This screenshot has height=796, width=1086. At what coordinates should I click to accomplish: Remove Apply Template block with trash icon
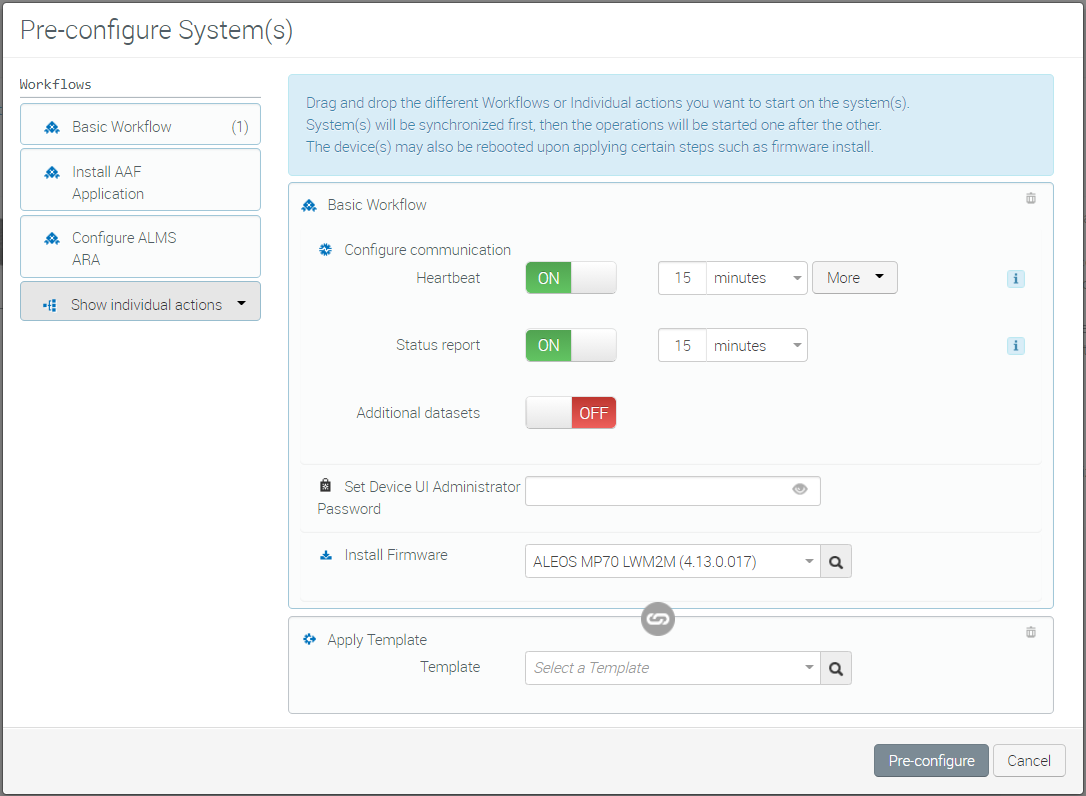point(1031,632)
